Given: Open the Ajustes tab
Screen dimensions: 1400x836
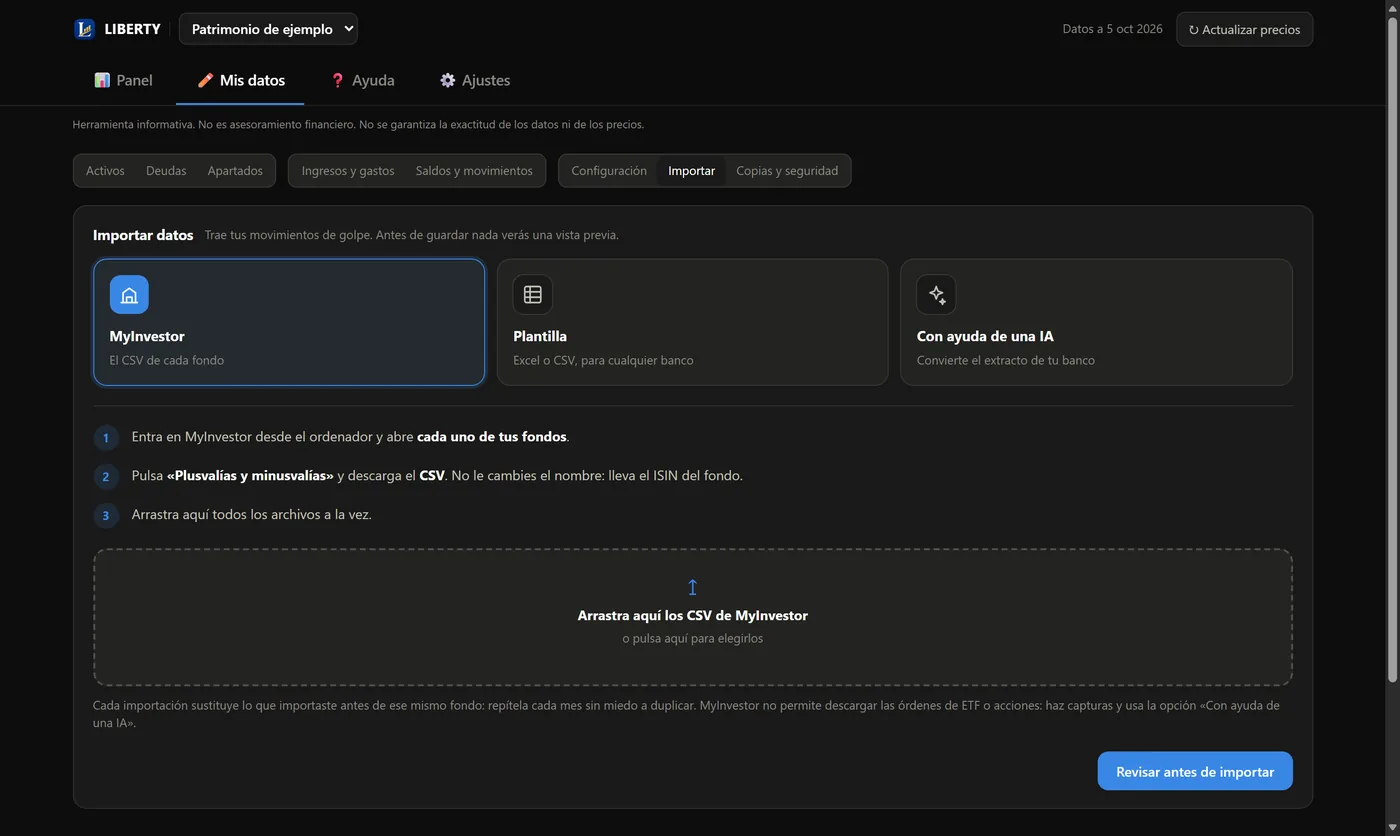Looking at the screenshot, I should pos(475,80).
